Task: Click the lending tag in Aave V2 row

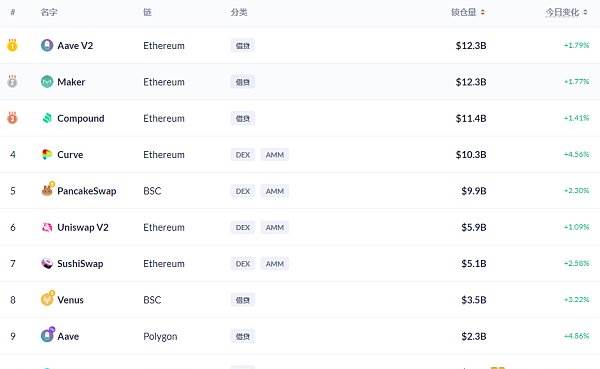Action: pos(243,46)
